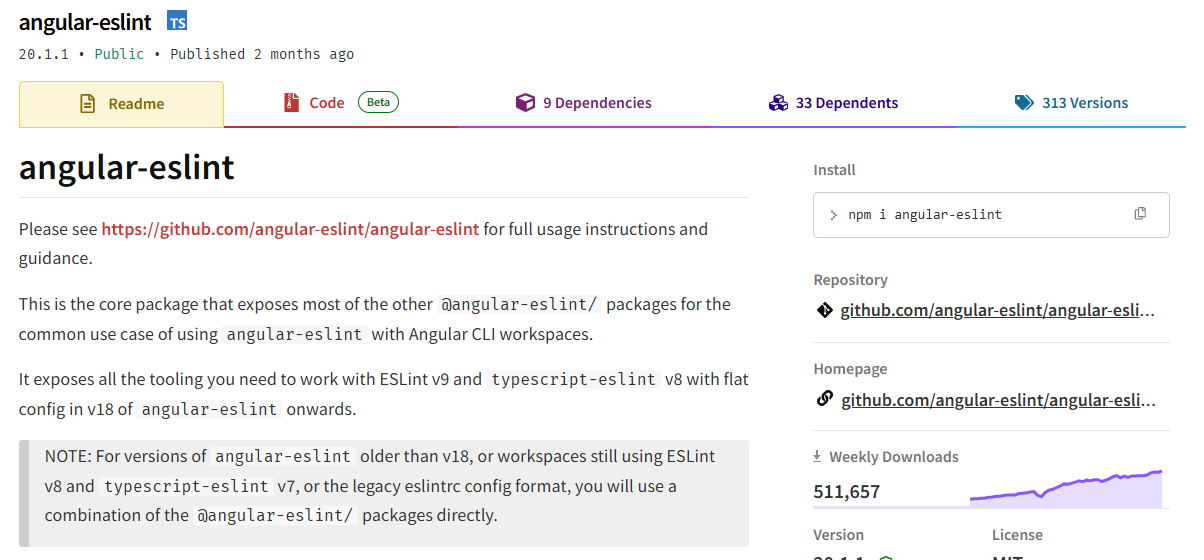Click the Weekly Downloads chart
The height and width of the screenshot is (560, 1204).
coord(1066,487)
